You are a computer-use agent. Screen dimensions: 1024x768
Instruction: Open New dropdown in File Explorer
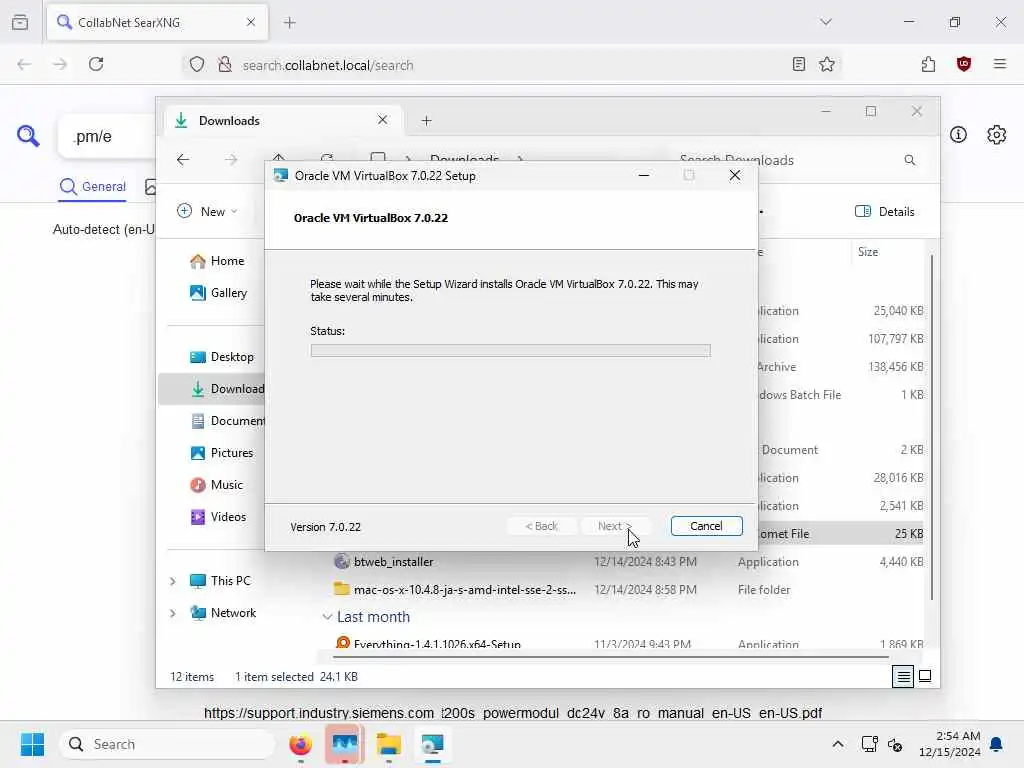point(208,211)
